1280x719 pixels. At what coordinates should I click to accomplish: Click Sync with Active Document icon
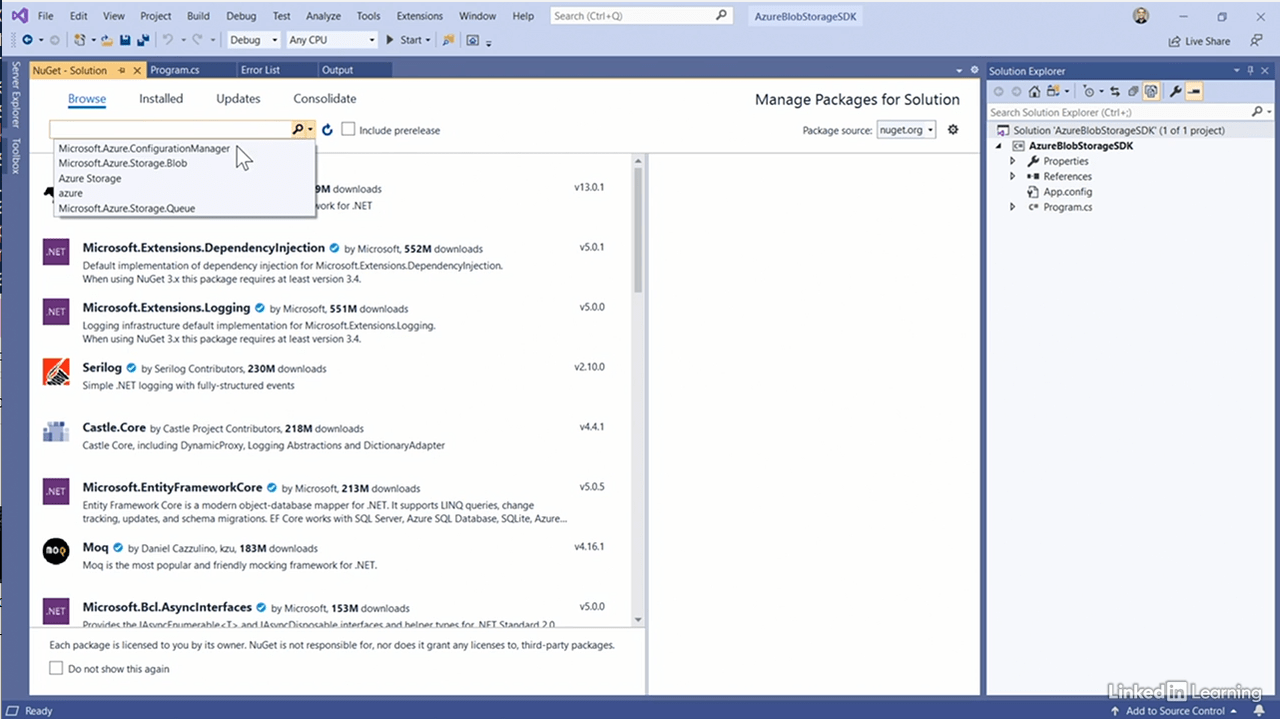(x=1115, y=91)
